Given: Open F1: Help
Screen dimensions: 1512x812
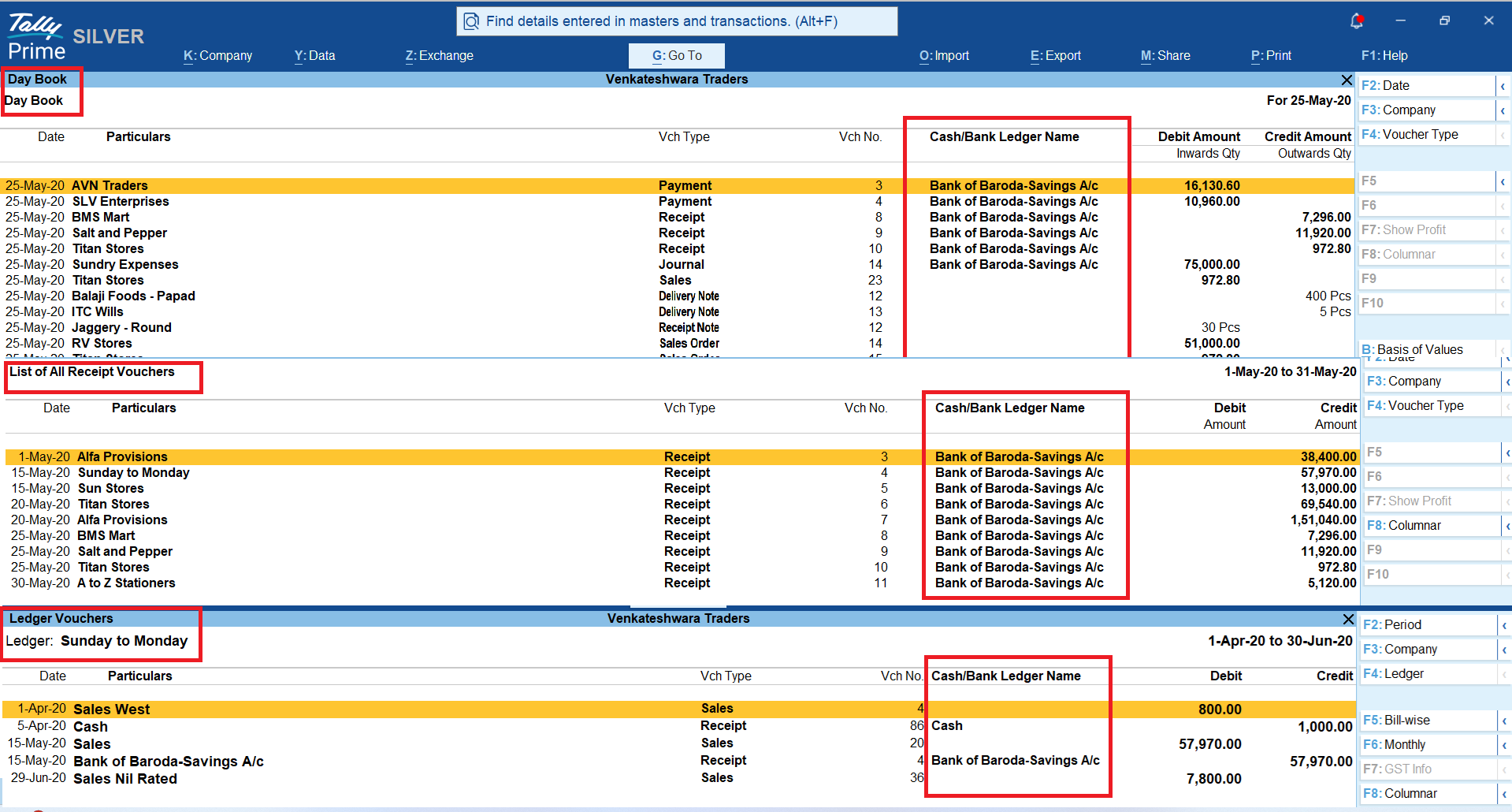Looking at the screenshot, I should pos(1384,56).
